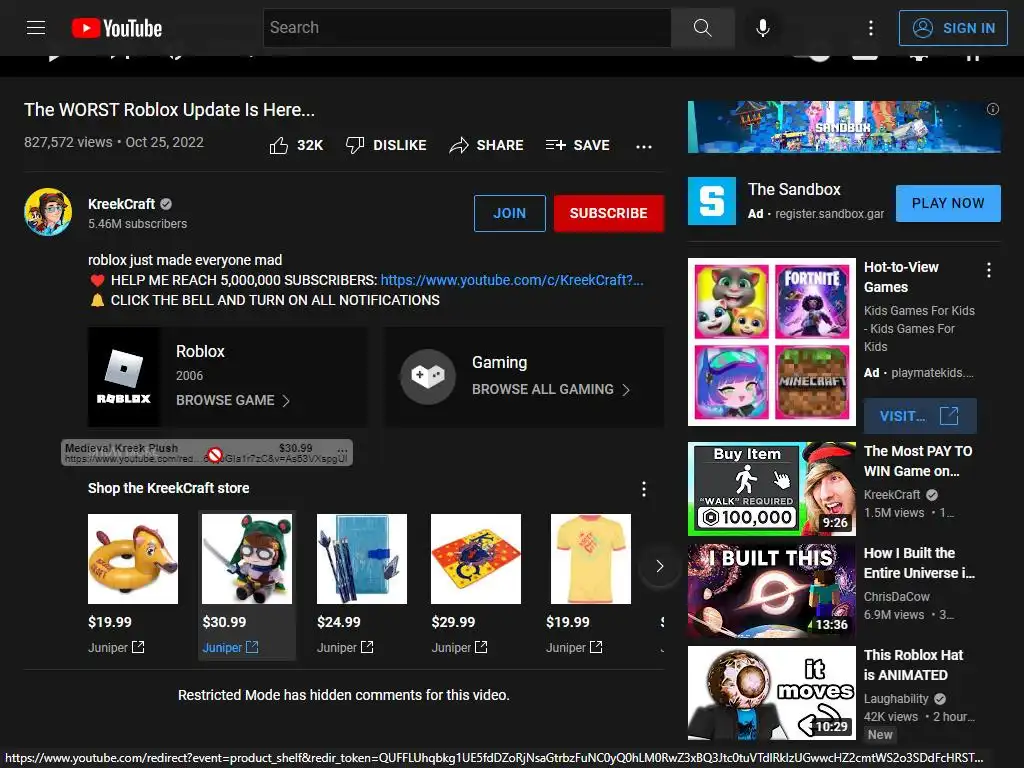Focus the Search input field
This screenshot has width=1024, height=768.
coord(467,27)
